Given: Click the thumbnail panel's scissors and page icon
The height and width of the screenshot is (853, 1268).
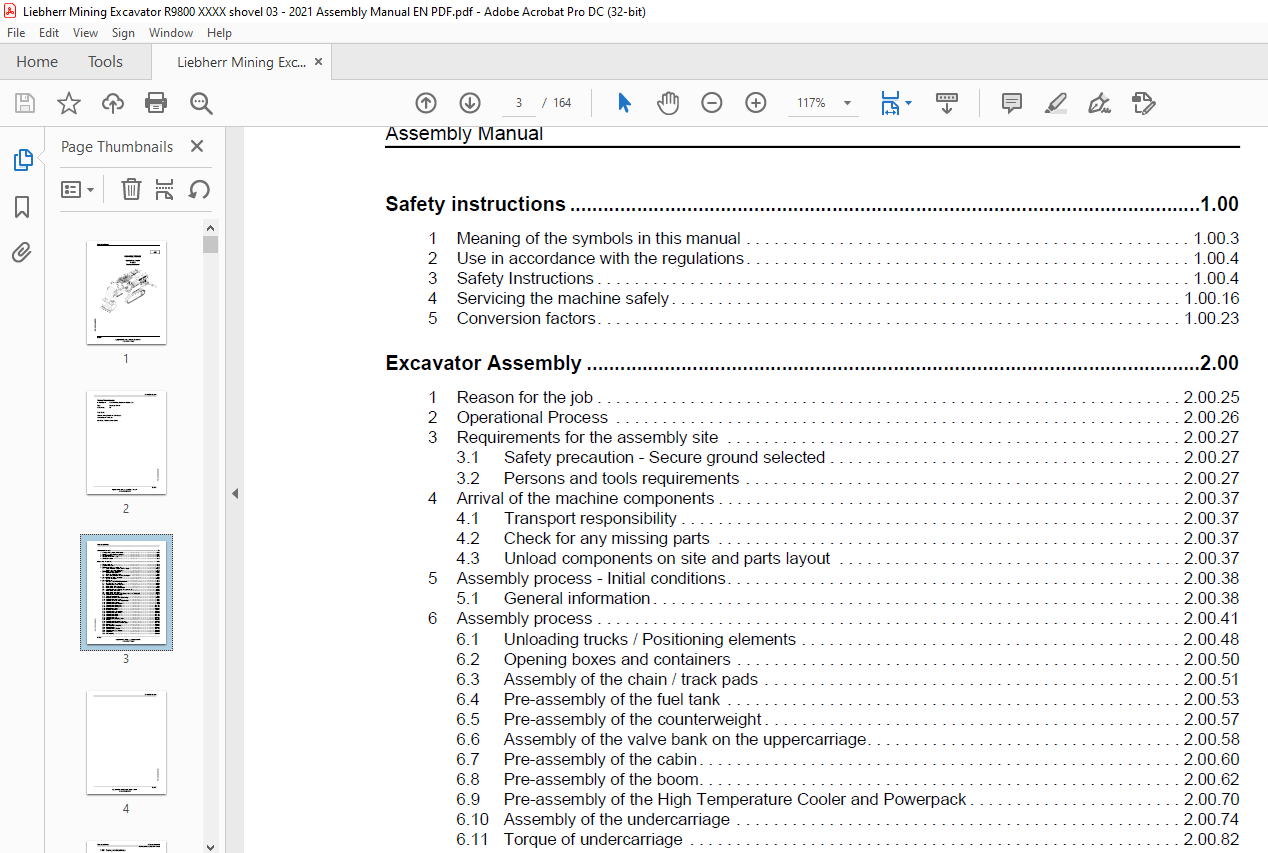Looking at the screenshot, I should pyautogui.click(x=165, y=189).
